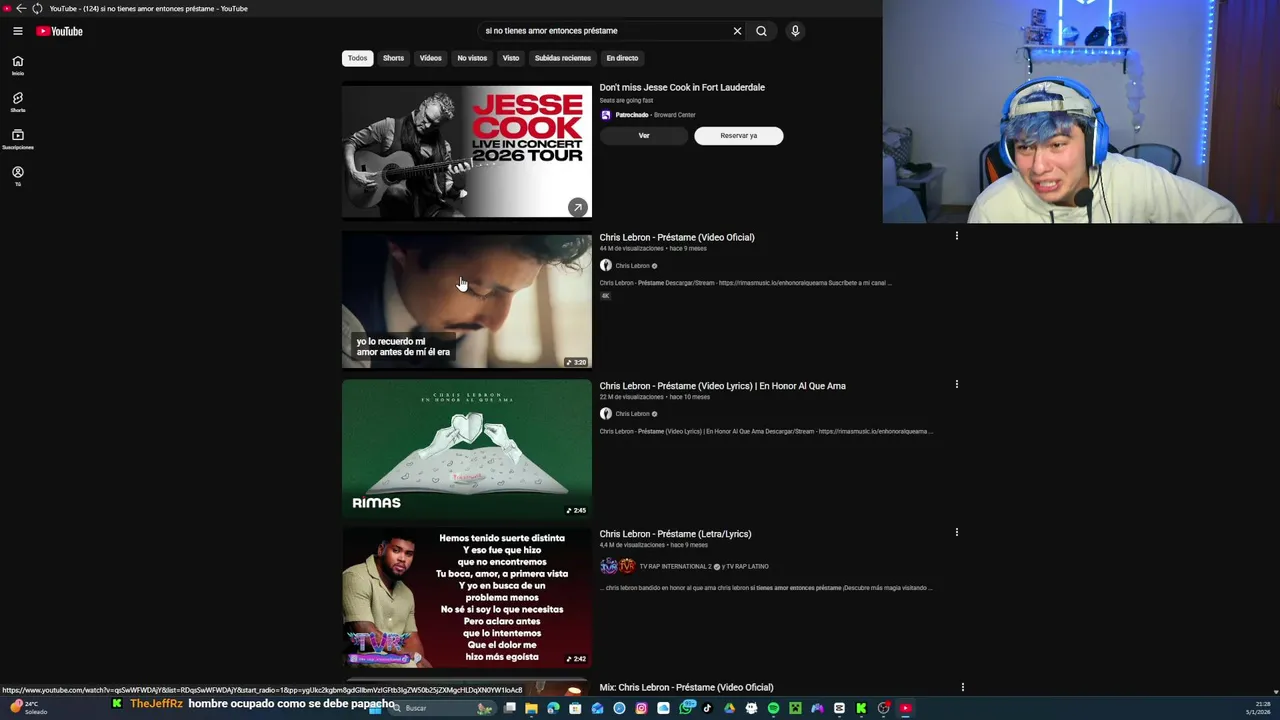Open File Explorer from the taskbar
1280x720 pixels.
531,708
